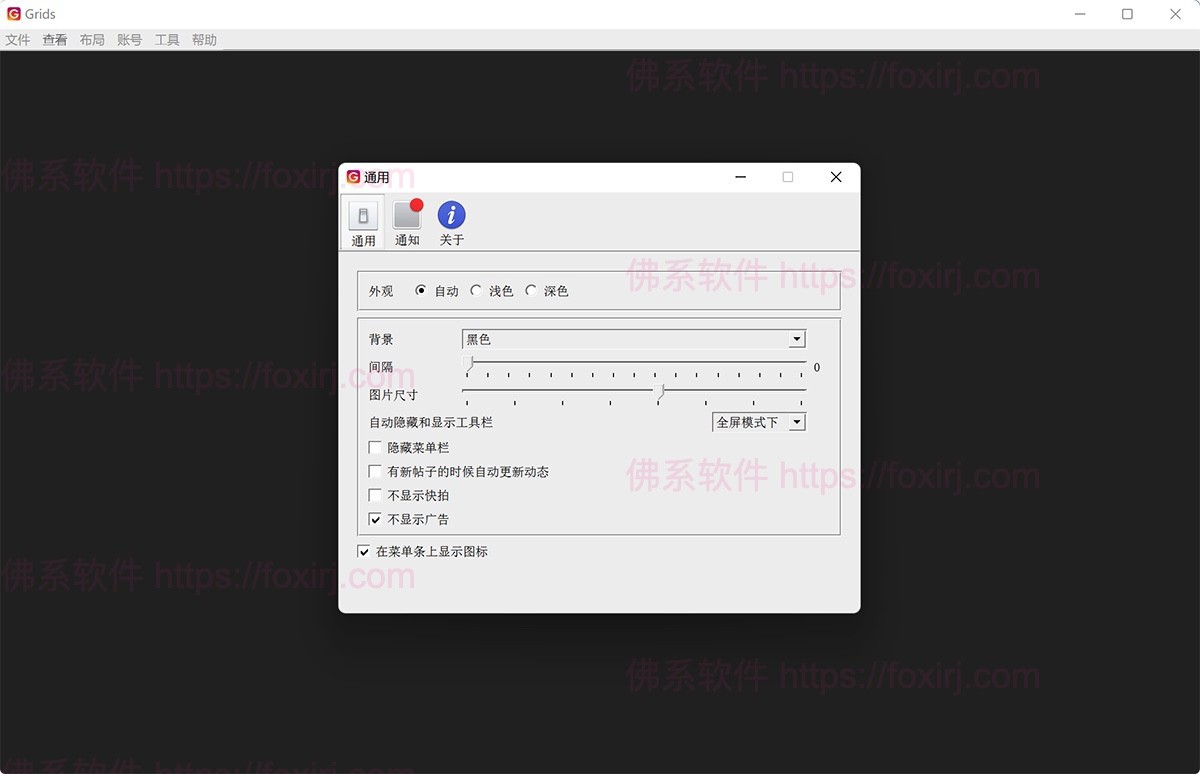The image size is (1200, 774).
Task: Select the 深色 appearance radio button
Action: (x=531, y=290)
